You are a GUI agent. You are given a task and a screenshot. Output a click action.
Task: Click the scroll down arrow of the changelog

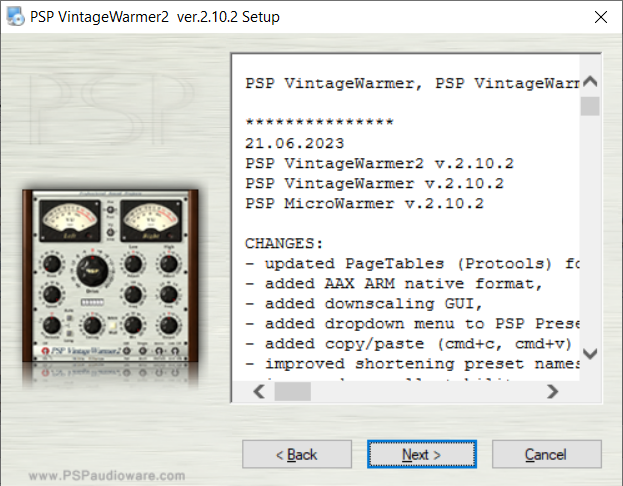click(590, 354)
